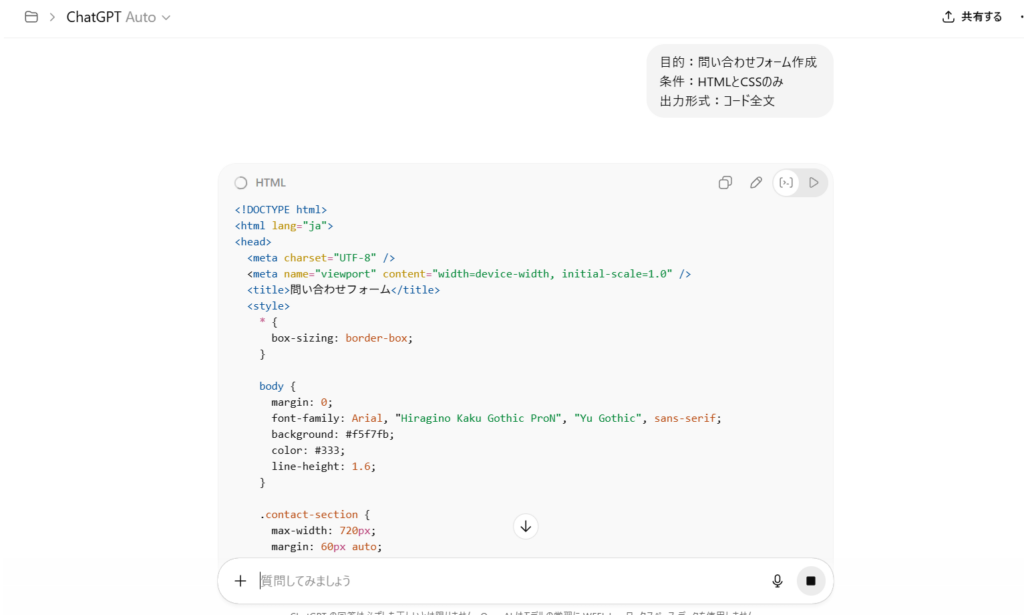Screen dimensions: 1024x615
Task: Switch code block to code view
Action: point(787,183)
